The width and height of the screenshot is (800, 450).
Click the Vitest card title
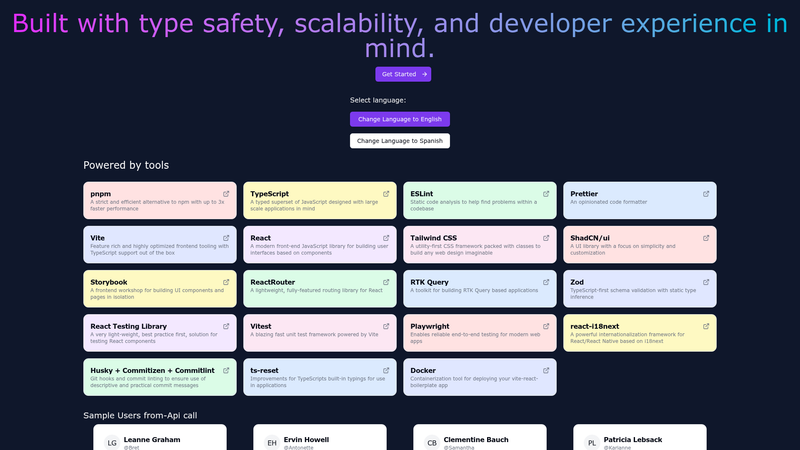click(261, 326)
